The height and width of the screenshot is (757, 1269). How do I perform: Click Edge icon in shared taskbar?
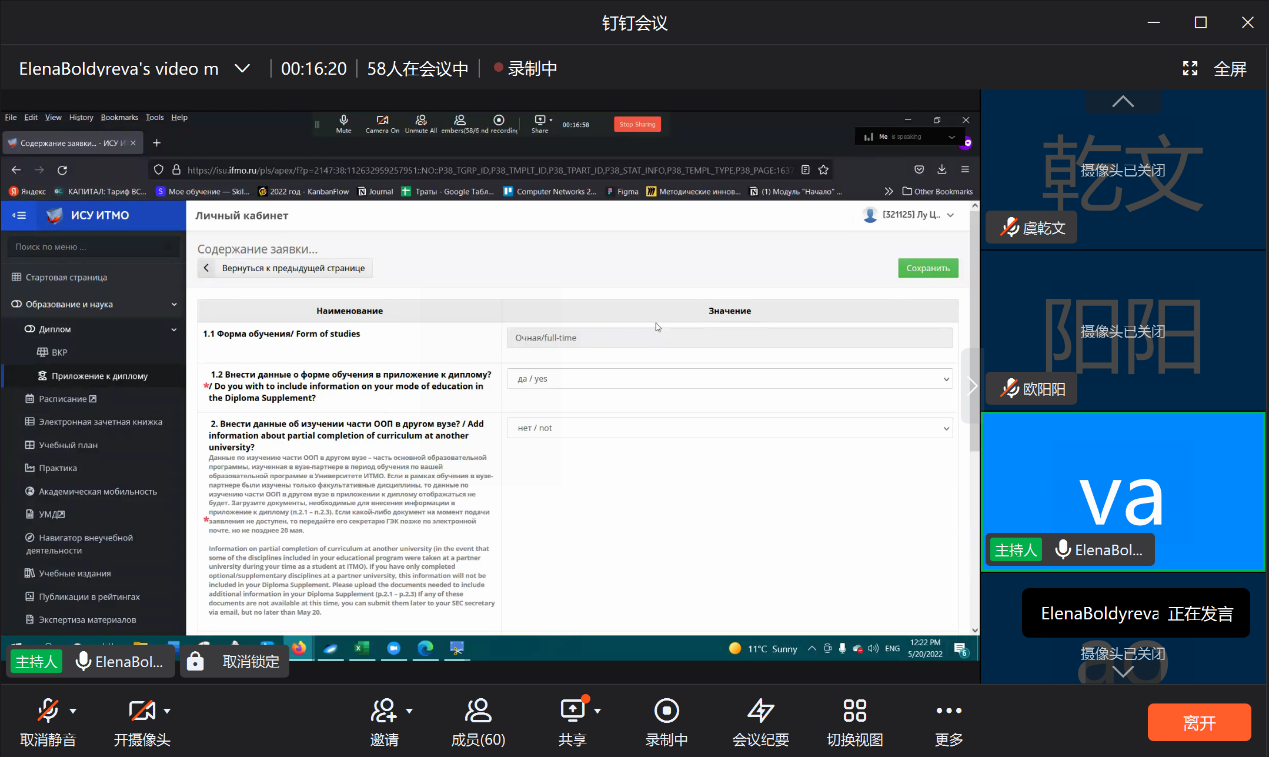pos(425,648)
